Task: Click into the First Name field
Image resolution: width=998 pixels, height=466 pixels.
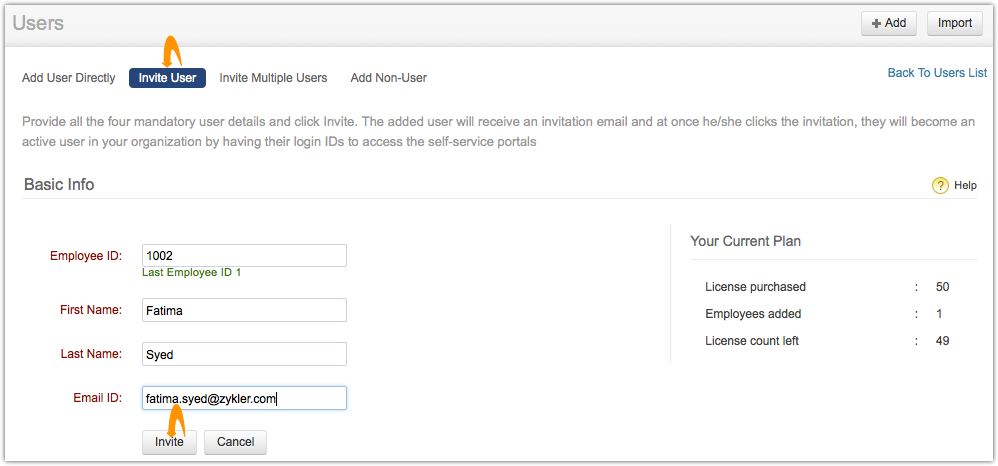Action: tap(244, 310)
